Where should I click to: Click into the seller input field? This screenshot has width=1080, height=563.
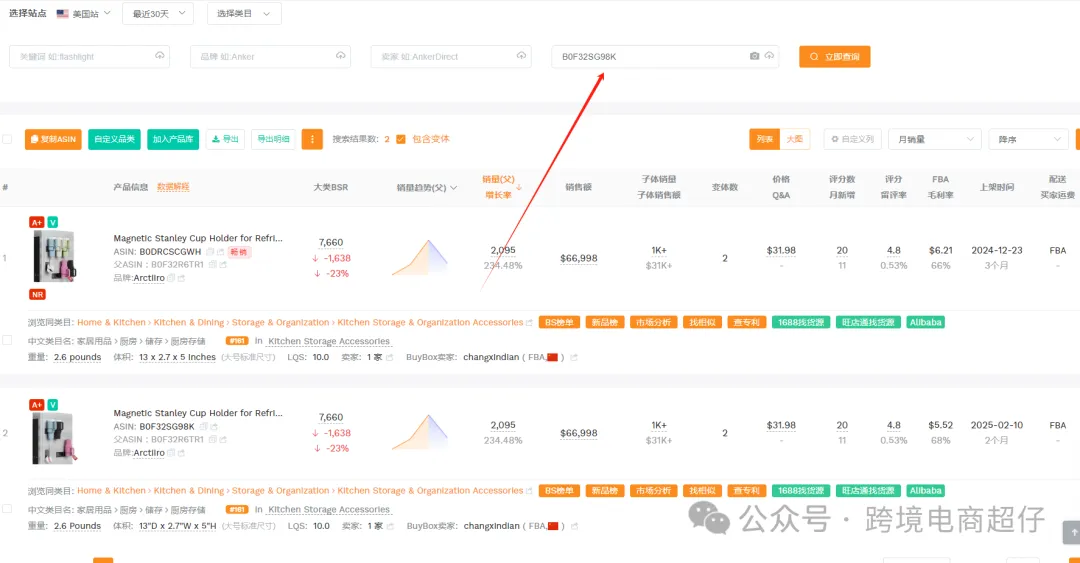click(450, 57)
